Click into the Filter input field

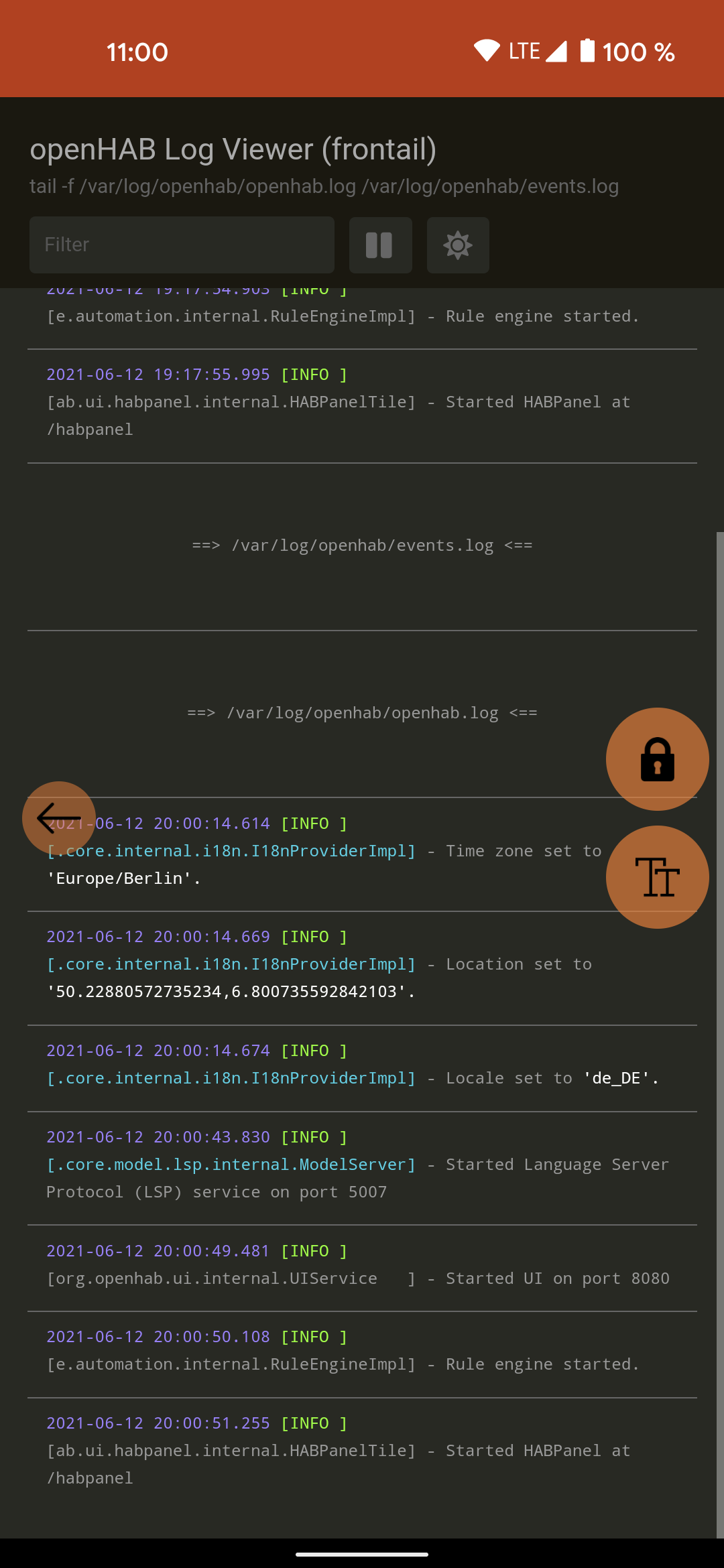click(182, 245)
